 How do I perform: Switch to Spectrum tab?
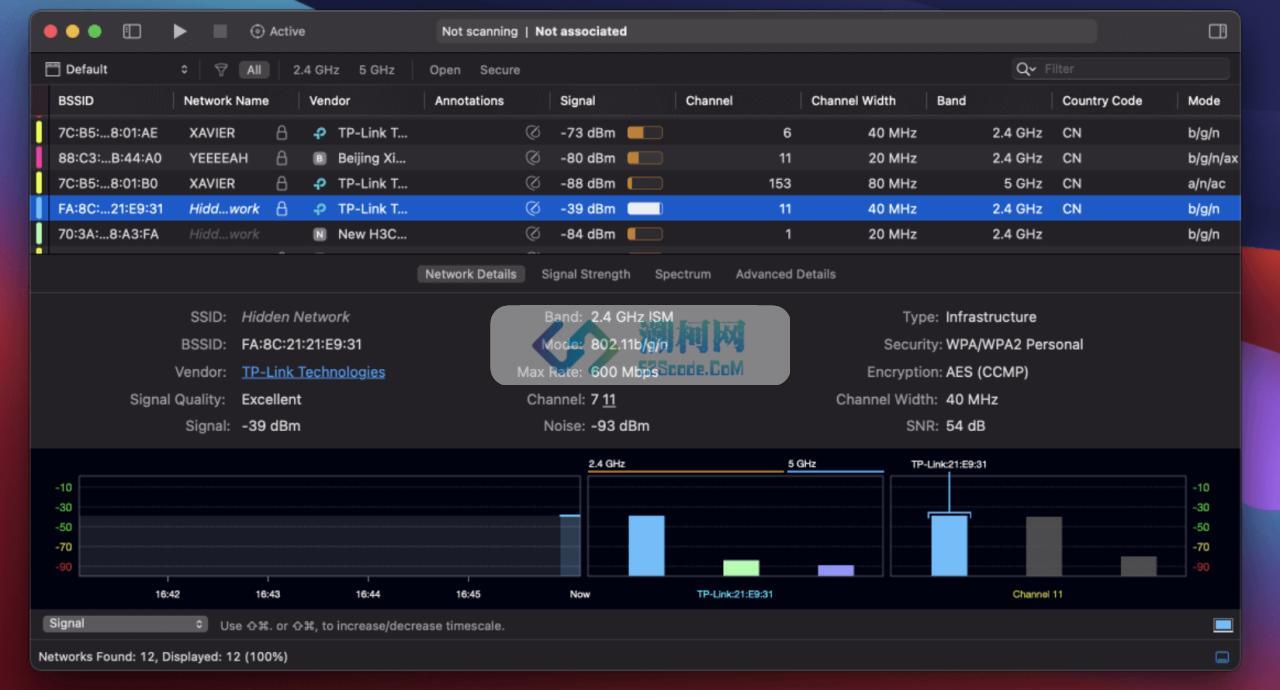point(683,274)
